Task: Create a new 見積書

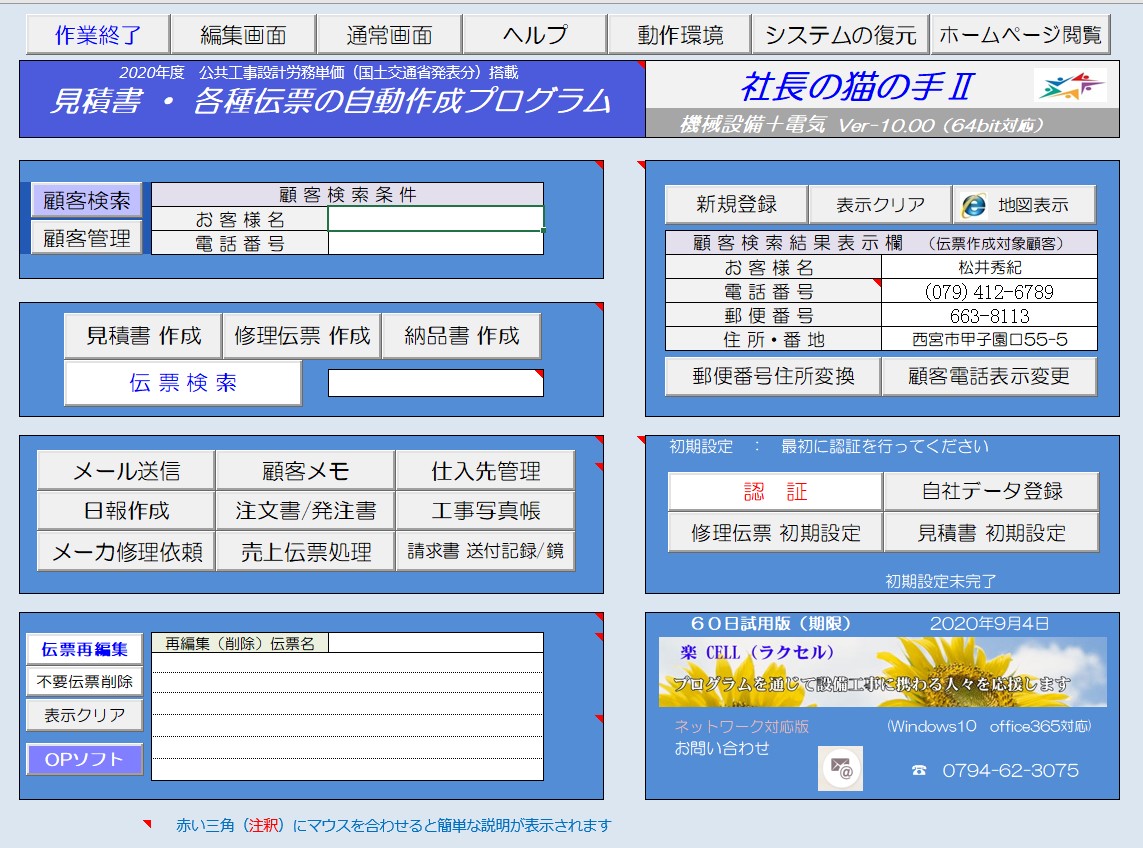Action: [x=144, y=335]
